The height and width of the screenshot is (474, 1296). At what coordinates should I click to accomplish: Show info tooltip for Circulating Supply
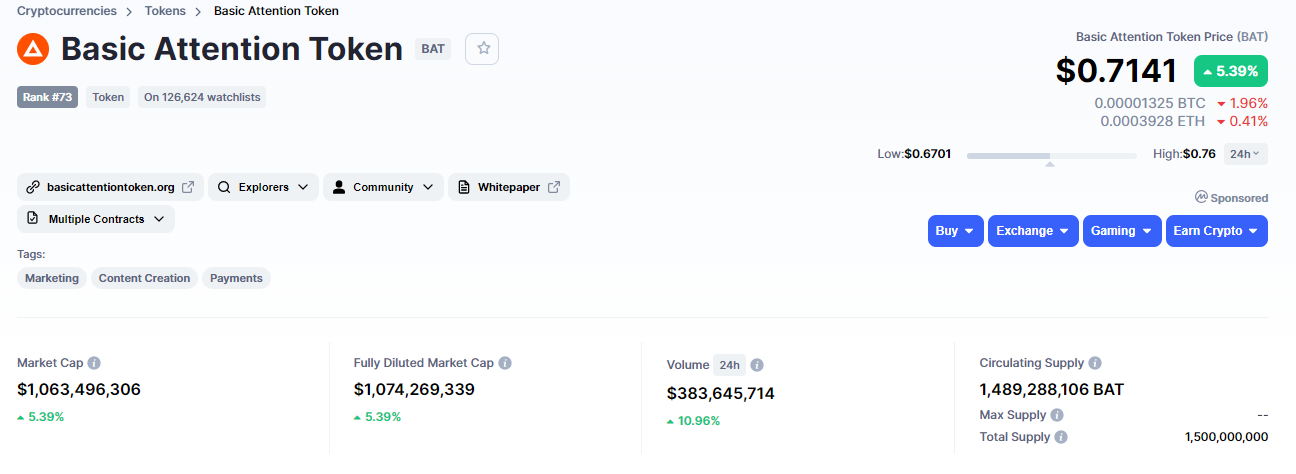click(x=1095, y=363)
